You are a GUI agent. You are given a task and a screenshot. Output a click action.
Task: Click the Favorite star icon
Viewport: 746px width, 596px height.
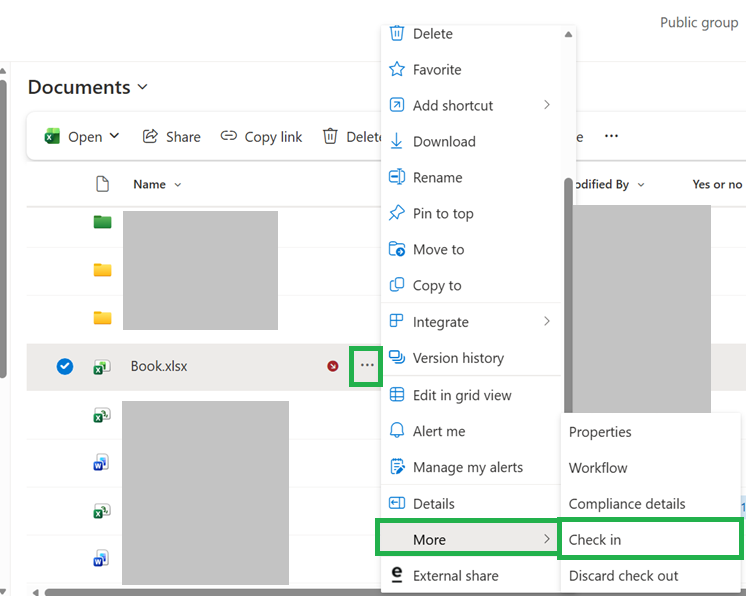point(397,69)
